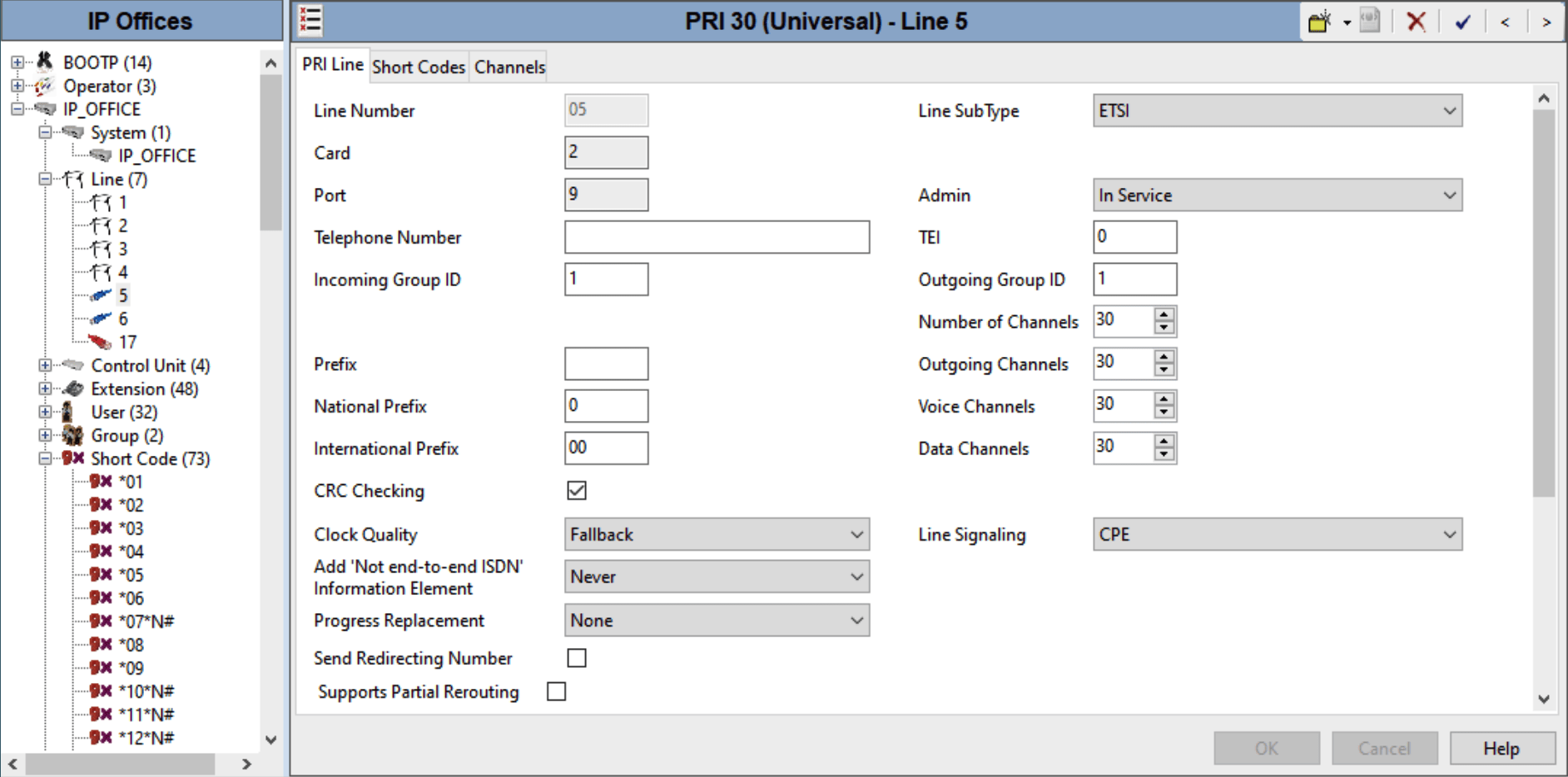Open the Admin In Service dropdown

pos(1278,195)
